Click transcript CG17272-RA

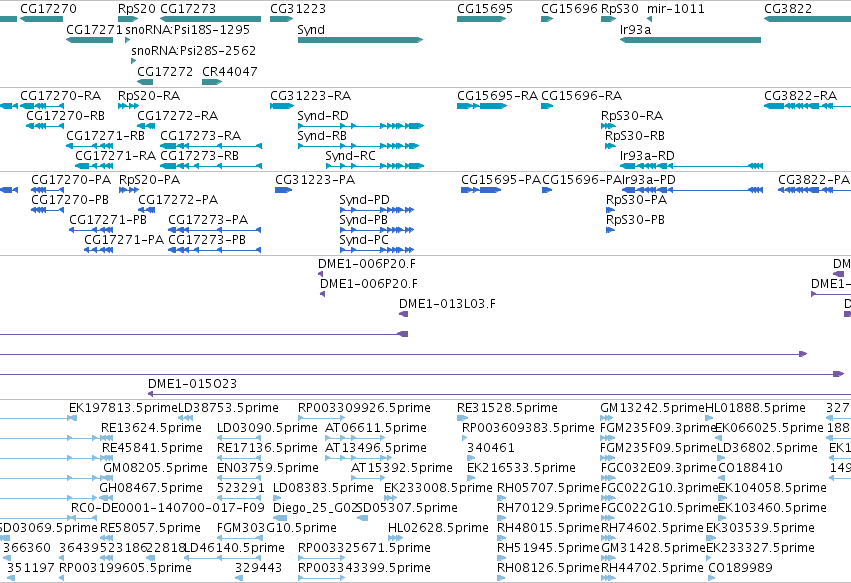point(177,116)
